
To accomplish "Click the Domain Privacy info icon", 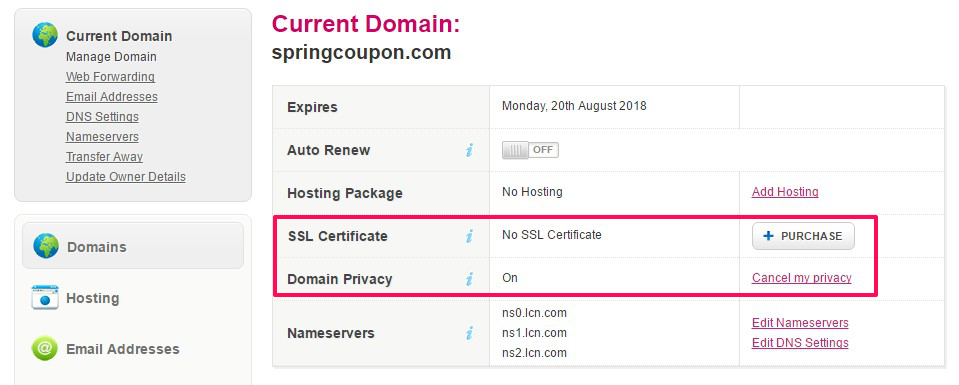I will tap(469, 279).
